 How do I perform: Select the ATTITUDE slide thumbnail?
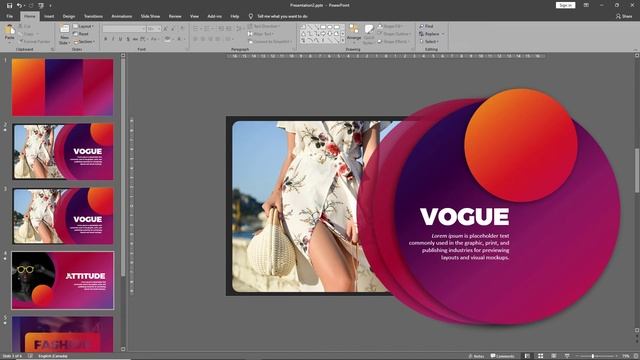click(x=63, y=280)
